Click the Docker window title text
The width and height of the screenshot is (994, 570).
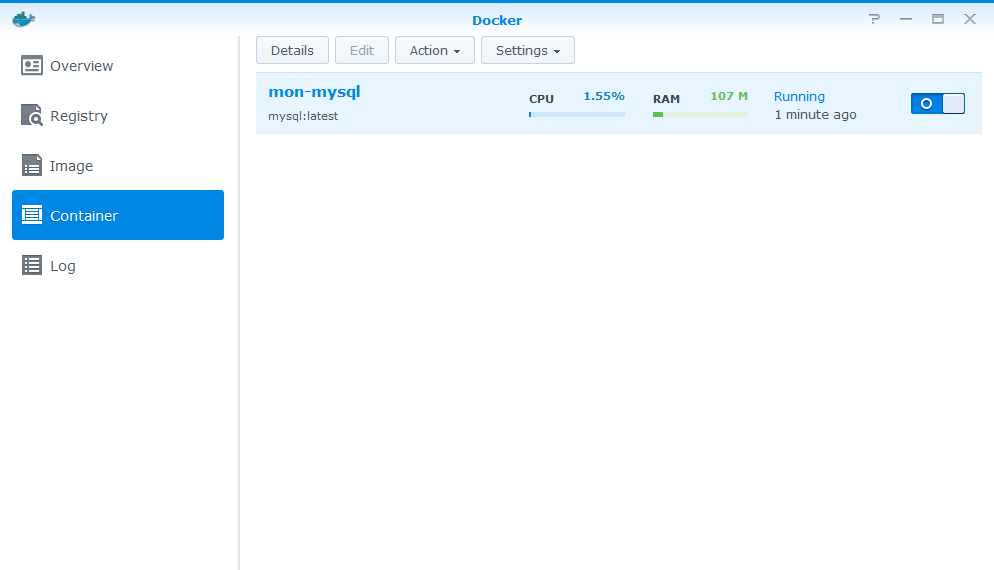click(x=497, y=20)
